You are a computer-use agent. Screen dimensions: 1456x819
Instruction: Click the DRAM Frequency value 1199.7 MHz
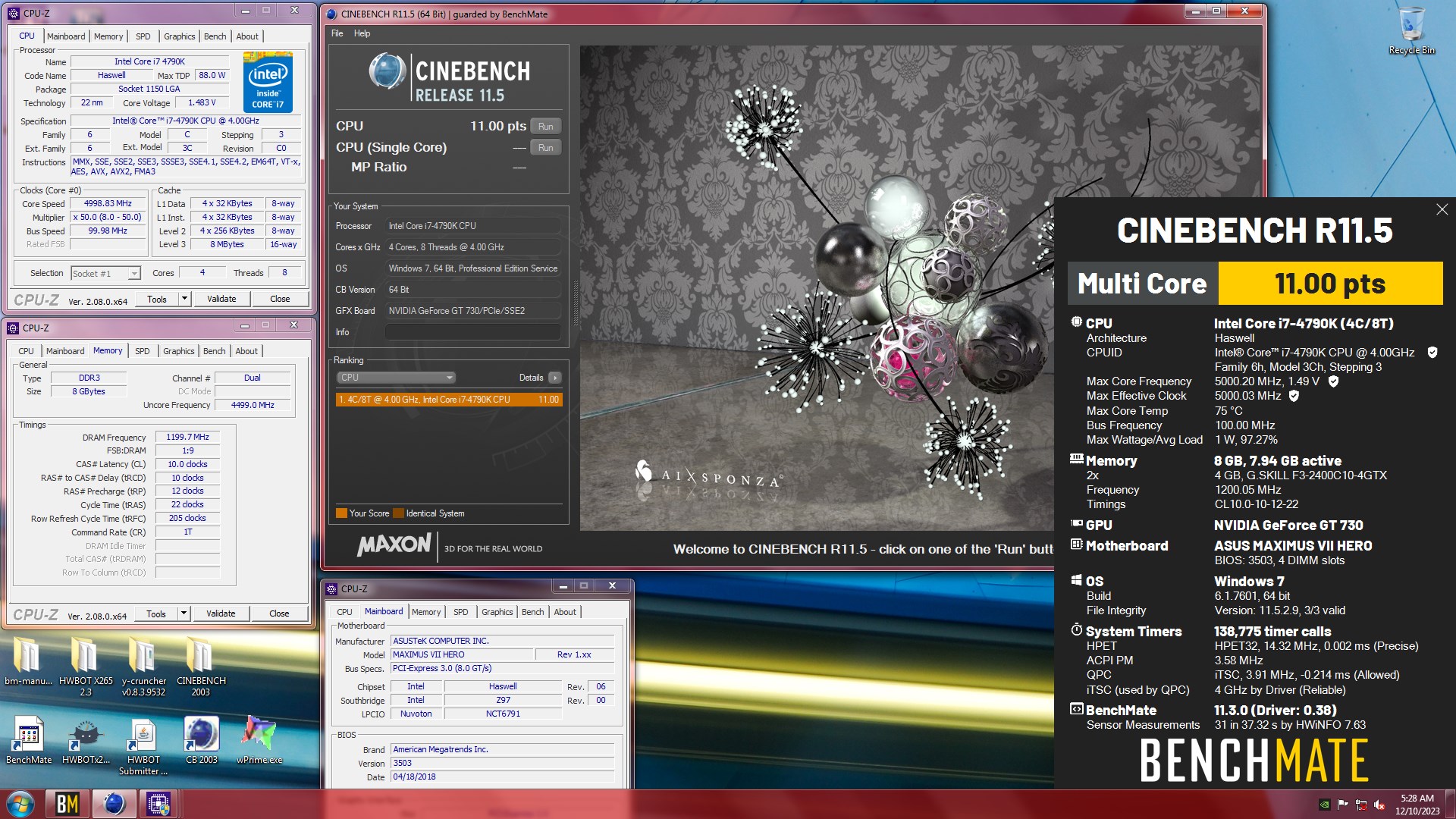(x=187, y=437)
